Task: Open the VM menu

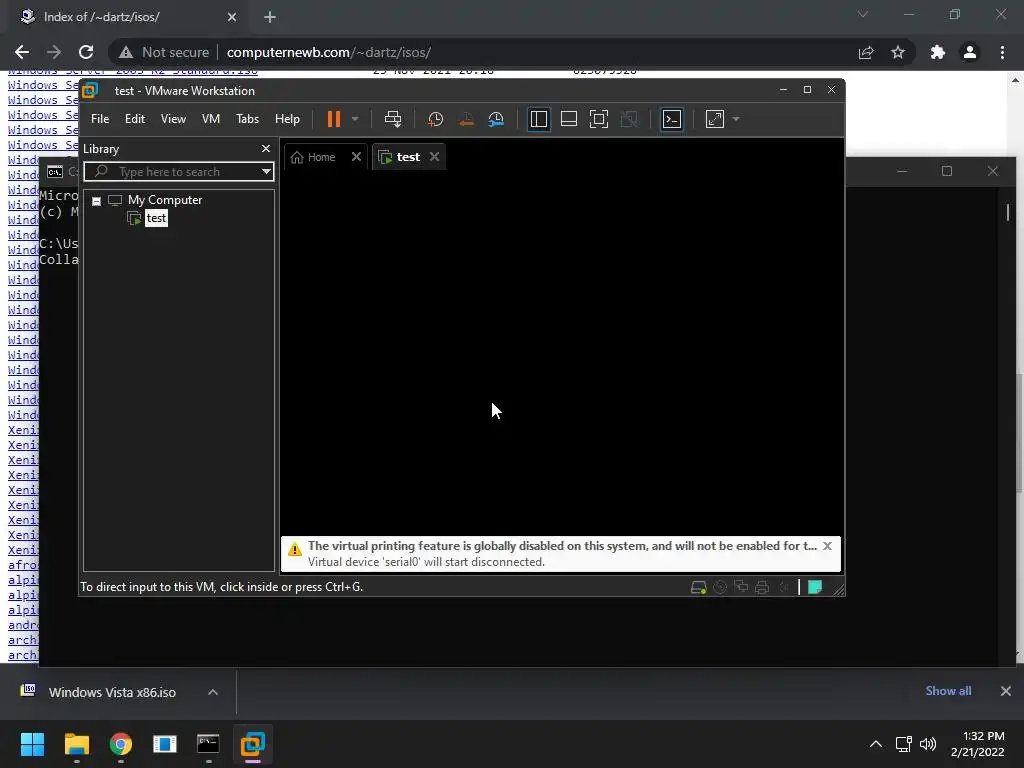Action: click(x=210, y=119)
